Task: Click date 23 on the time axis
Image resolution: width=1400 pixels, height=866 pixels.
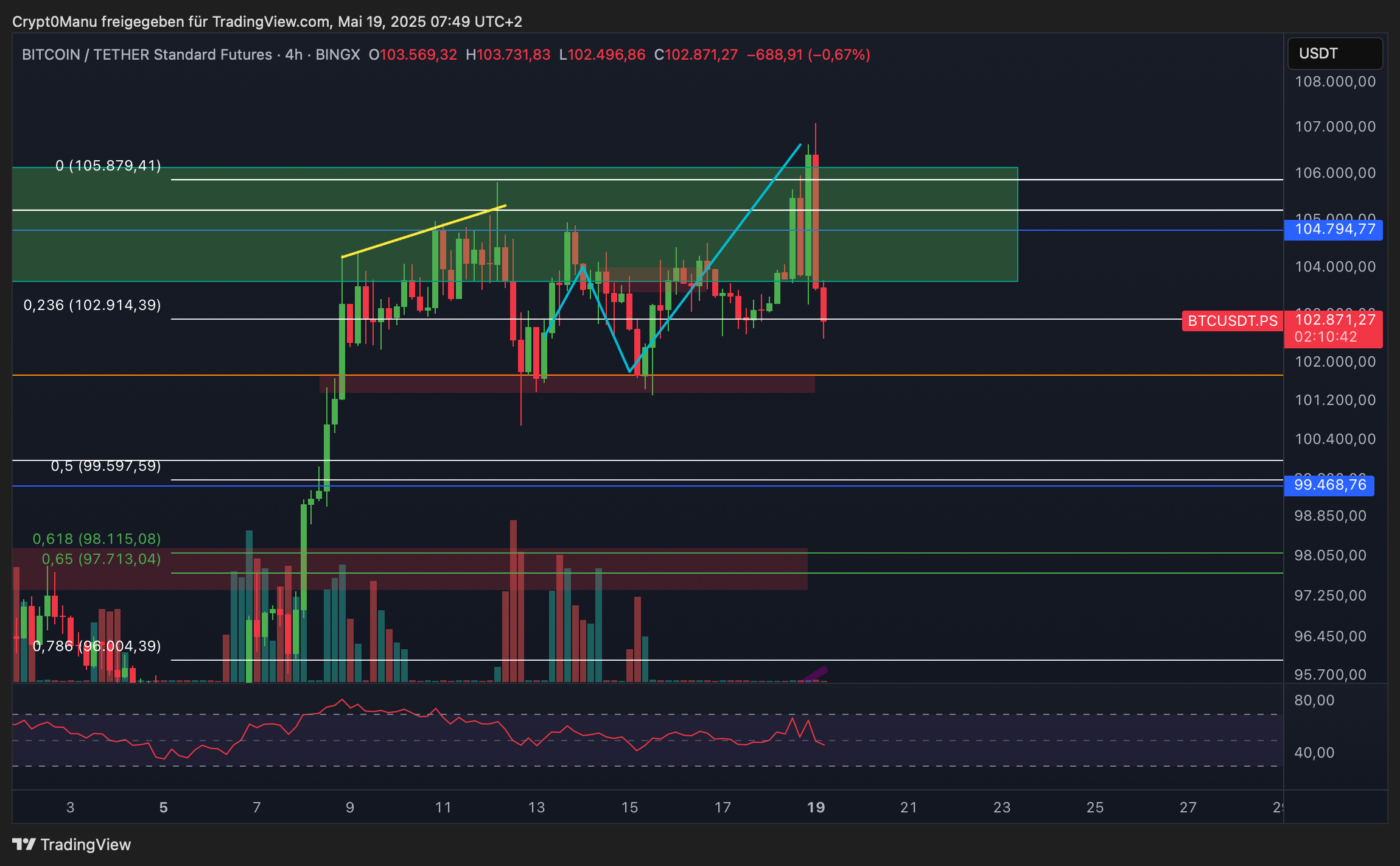Action: 1002,808
